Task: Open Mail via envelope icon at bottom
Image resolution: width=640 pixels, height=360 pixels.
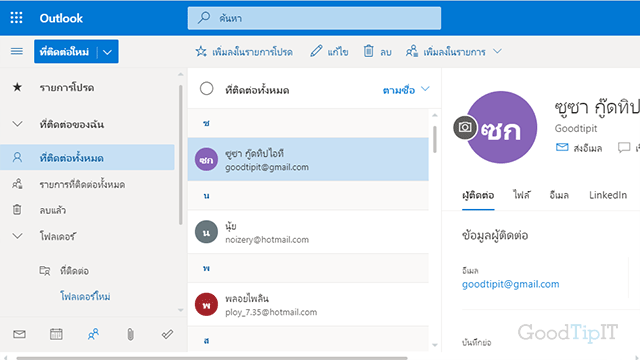Action: click(x=19, y=335)
